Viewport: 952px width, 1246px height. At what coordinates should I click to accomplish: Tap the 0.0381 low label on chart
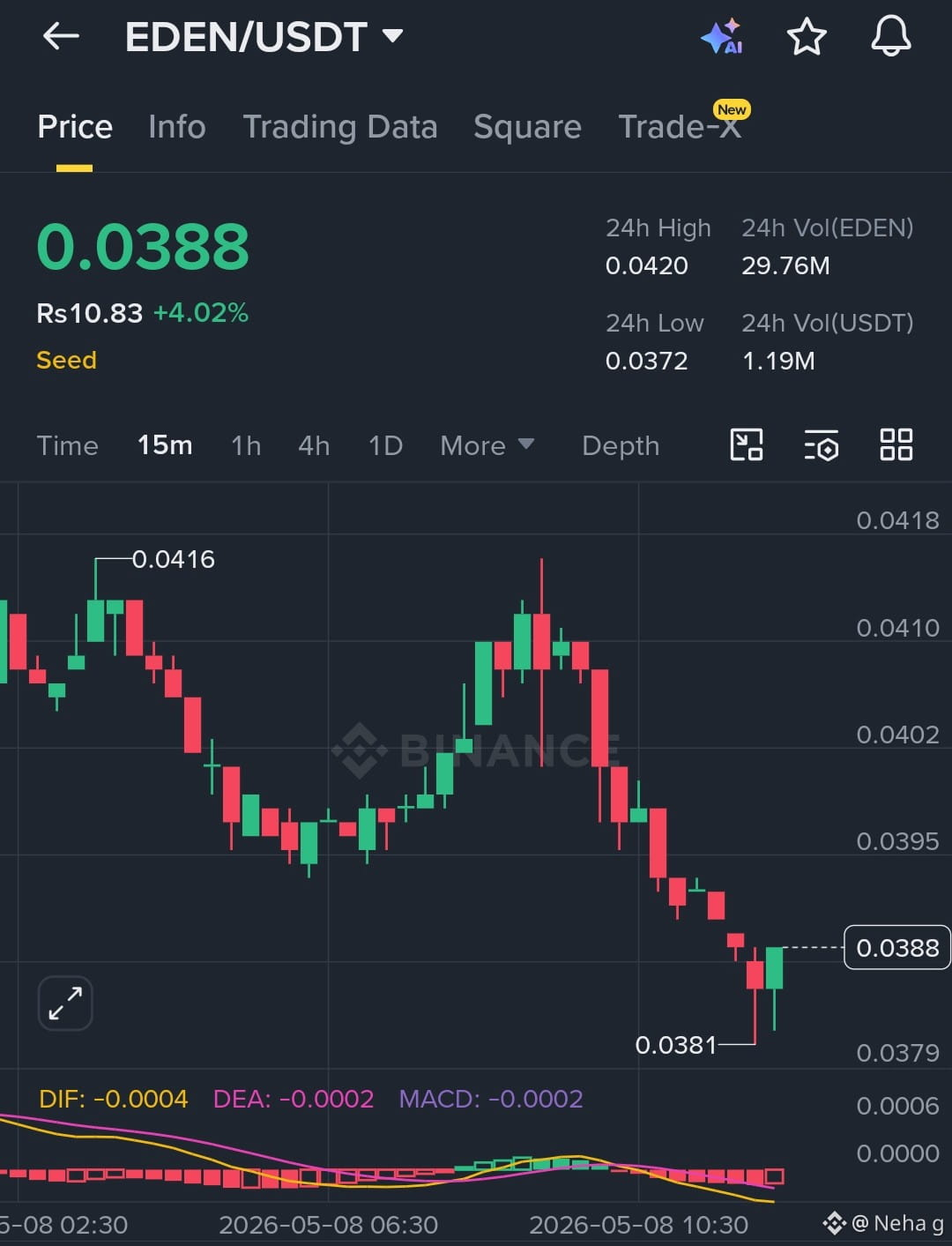[676, 1045]
